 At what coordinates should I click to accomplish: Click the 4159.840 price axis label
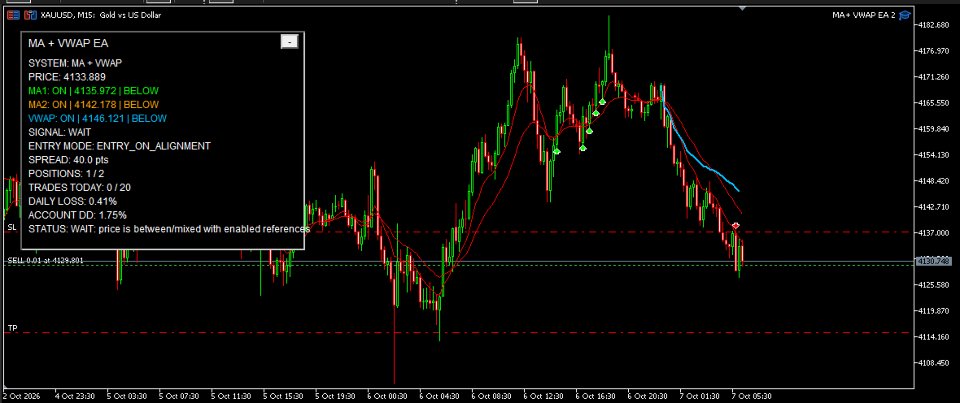click(x=934, y=129)
